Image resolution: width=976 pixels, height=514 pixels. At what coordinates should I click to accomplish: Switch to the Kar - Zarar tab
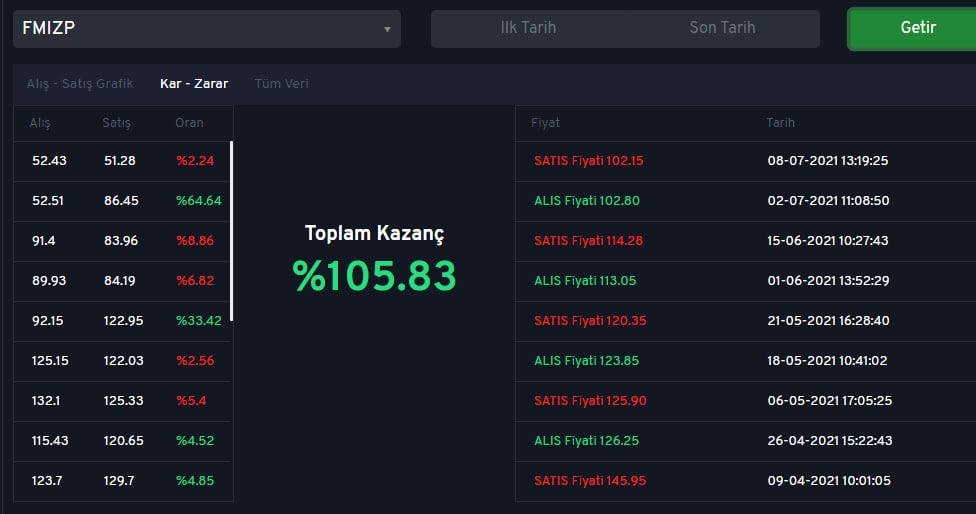point(194,84)
